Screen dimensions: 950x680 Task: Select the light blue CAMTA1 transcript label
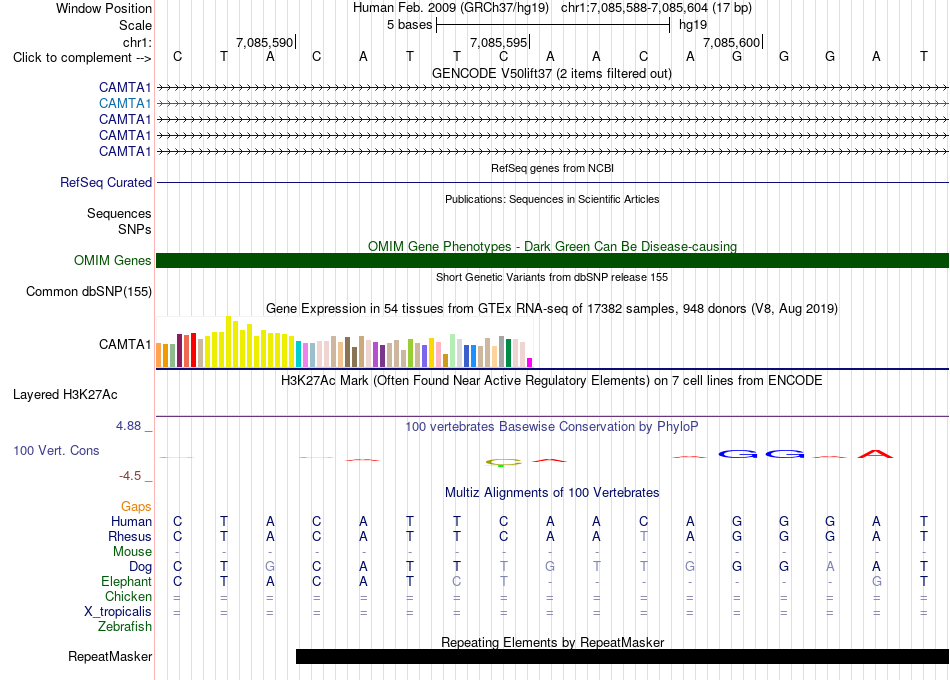tap(125, 104)
